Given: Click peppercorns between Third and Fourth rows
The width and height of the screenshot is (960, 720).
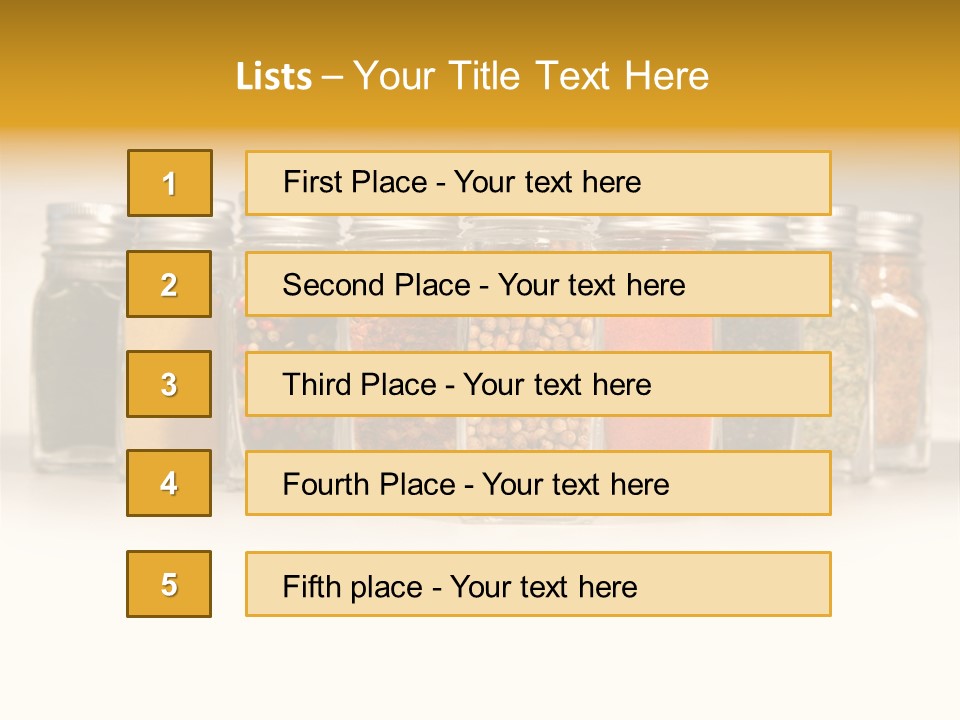Looking at the screenshot, I should pos(530,433).
